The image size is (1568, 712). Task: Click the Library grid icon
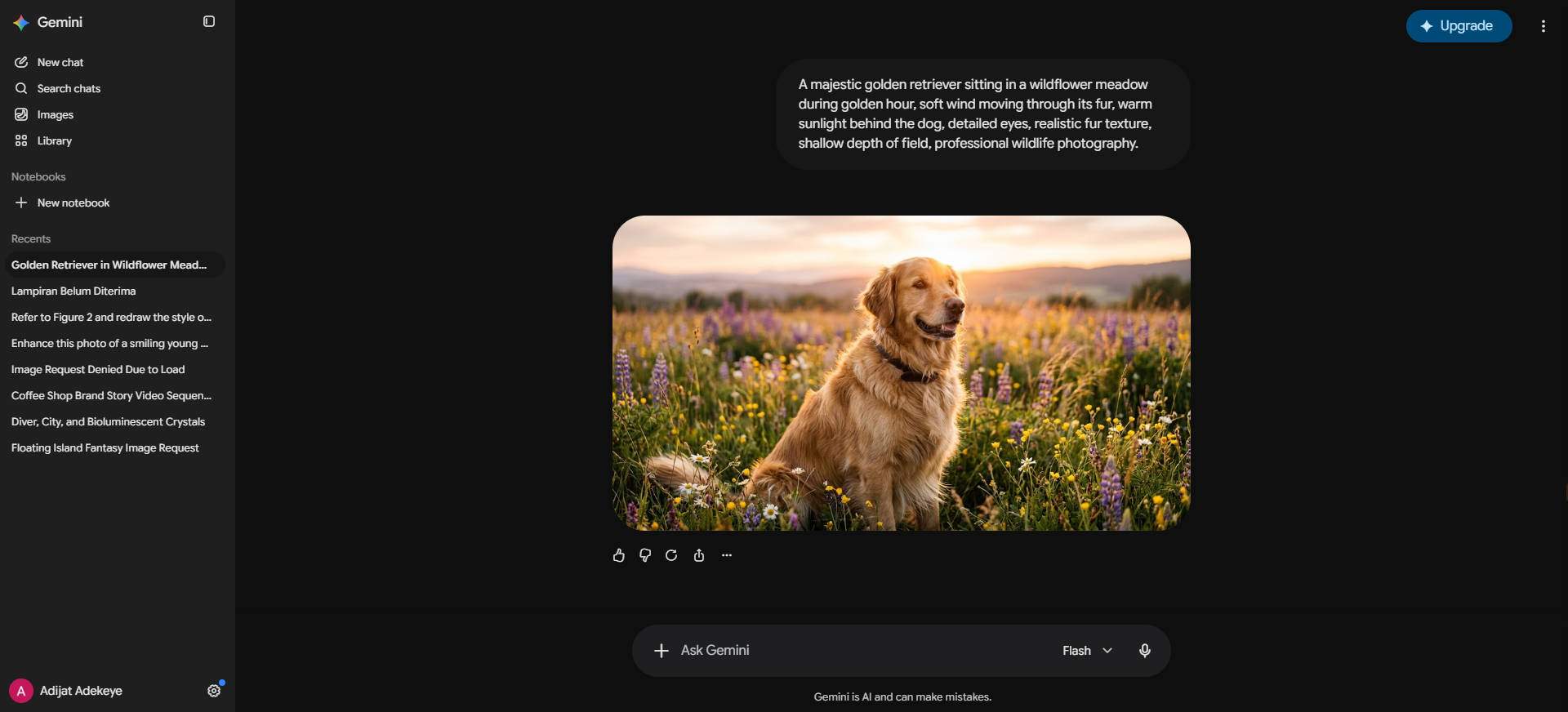21,140
